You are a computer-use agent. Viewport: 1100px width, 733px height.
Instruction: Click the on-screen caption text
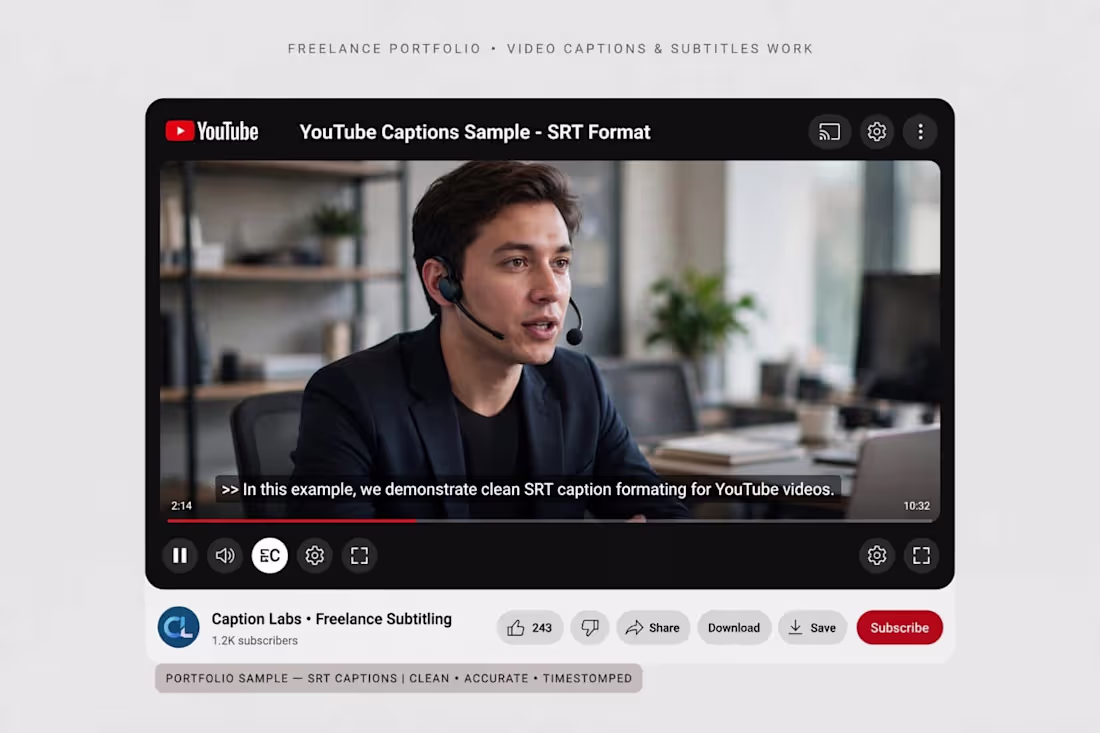(528, 490)
